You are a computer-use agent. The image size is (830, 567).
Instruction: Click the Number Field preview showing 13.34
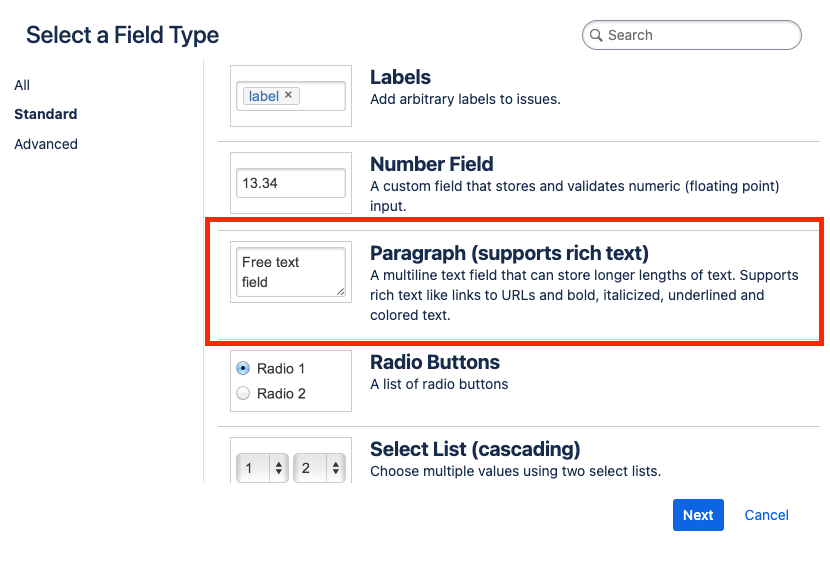click(291, 183)
